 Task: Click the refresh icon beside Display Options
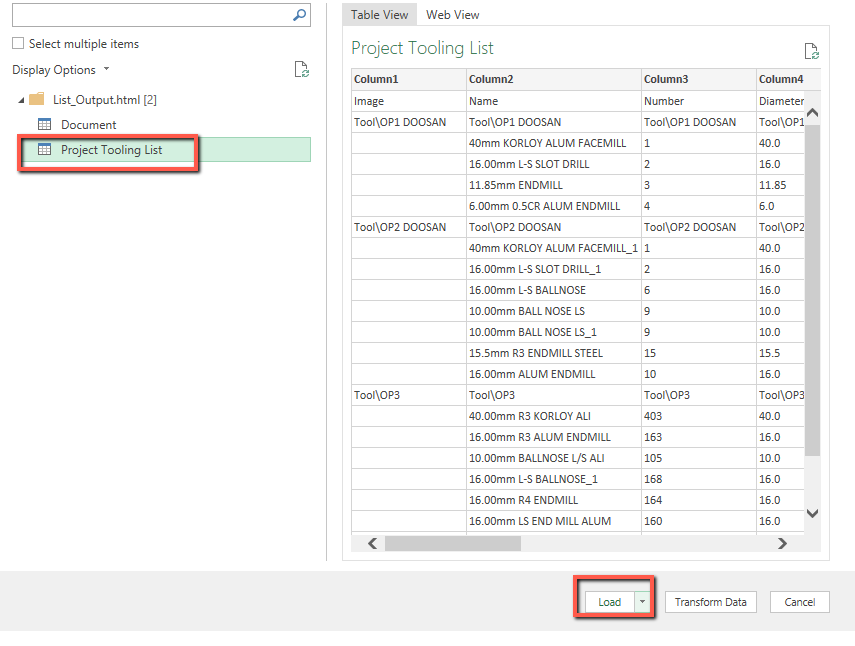click(301, 69)
